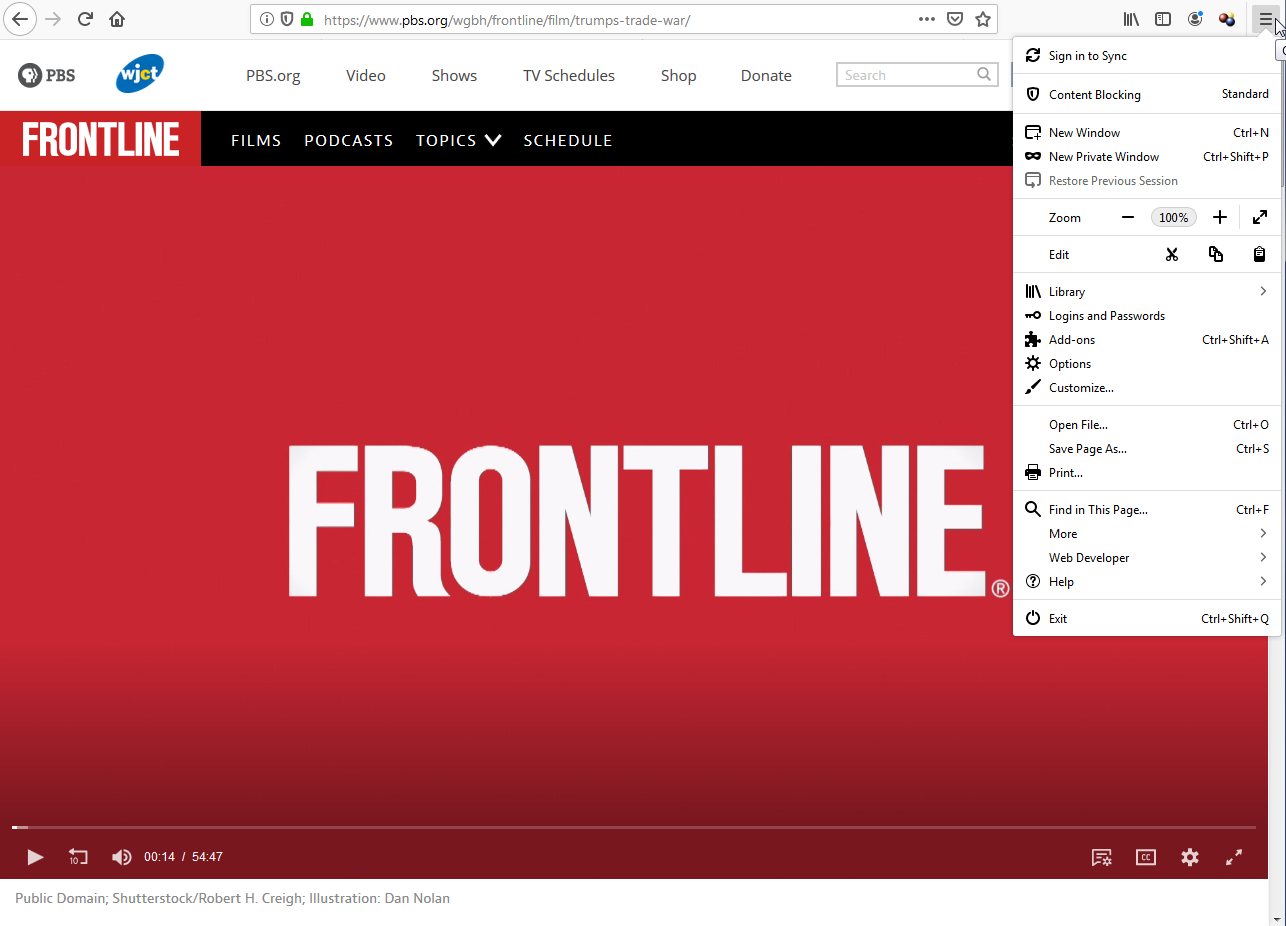The width and height of the screenshot is (1286, 926).
Task: Choose Find in This Page...
Action: coord(1147,510)
